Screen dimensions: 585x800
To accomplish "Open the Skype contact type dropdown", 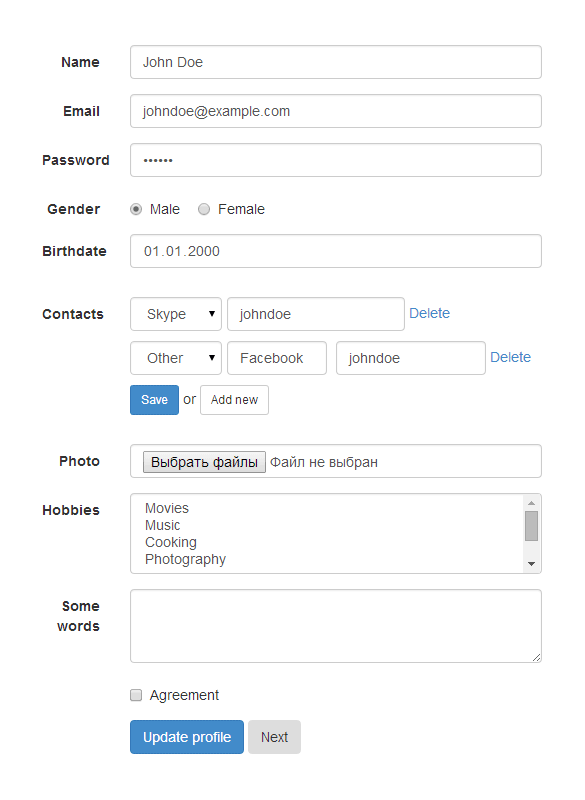I will (176, 314).
